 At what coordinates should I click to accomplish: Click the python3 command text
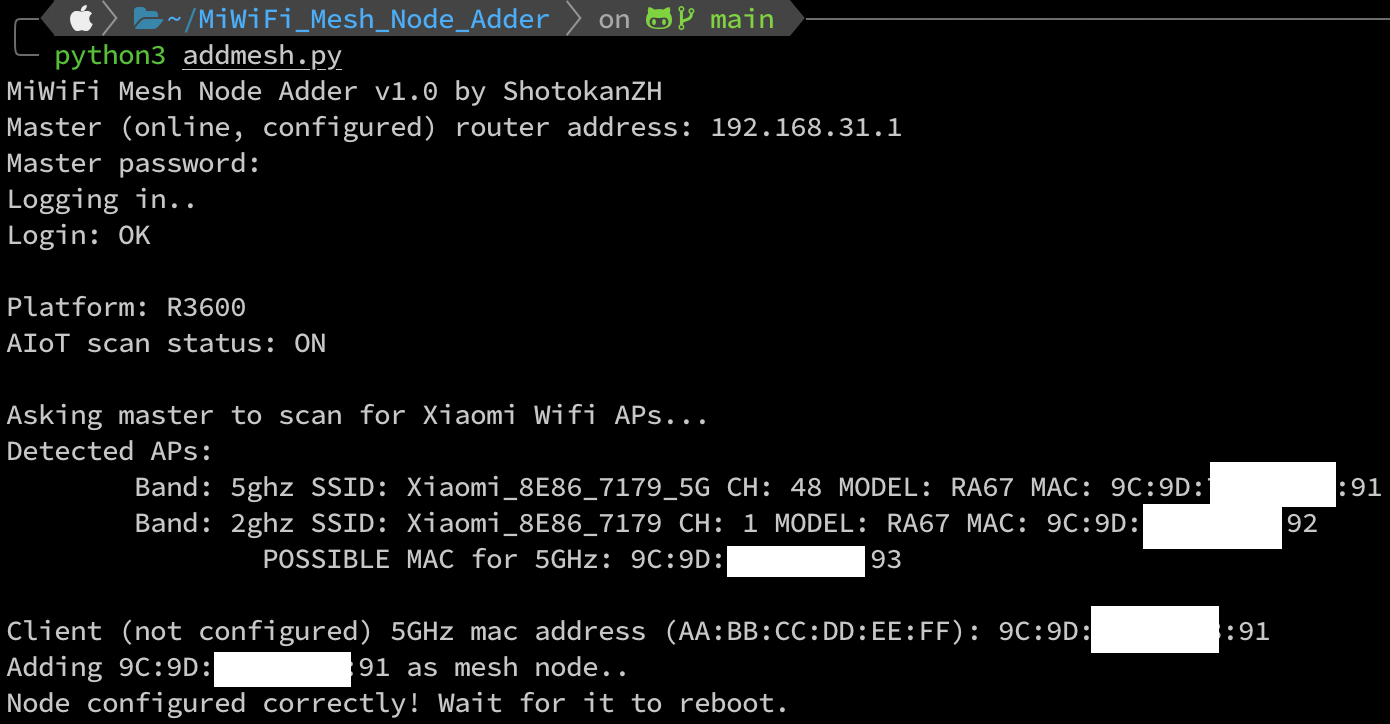(x=110, y=56)
